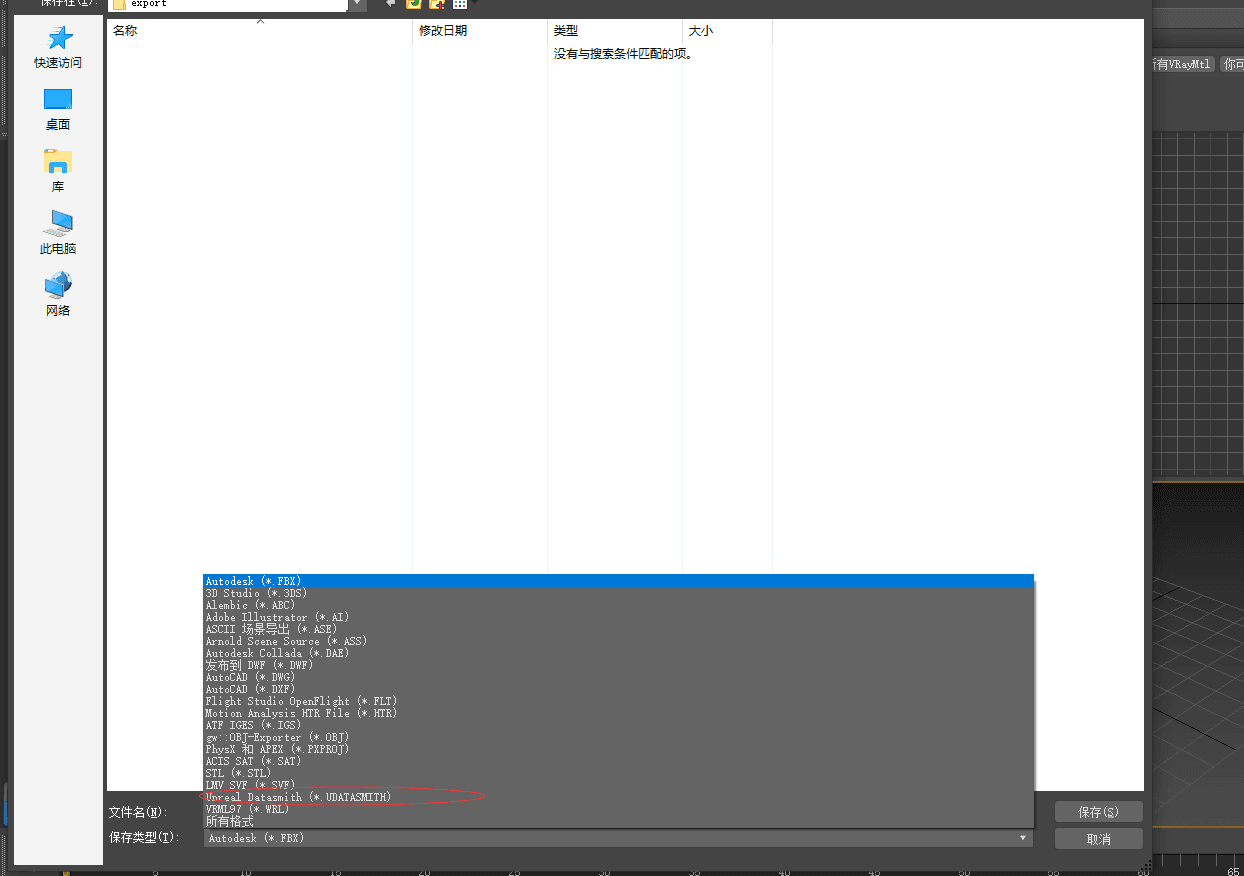
Task: Sort by the 大小 column header
Action: [727, 31]
